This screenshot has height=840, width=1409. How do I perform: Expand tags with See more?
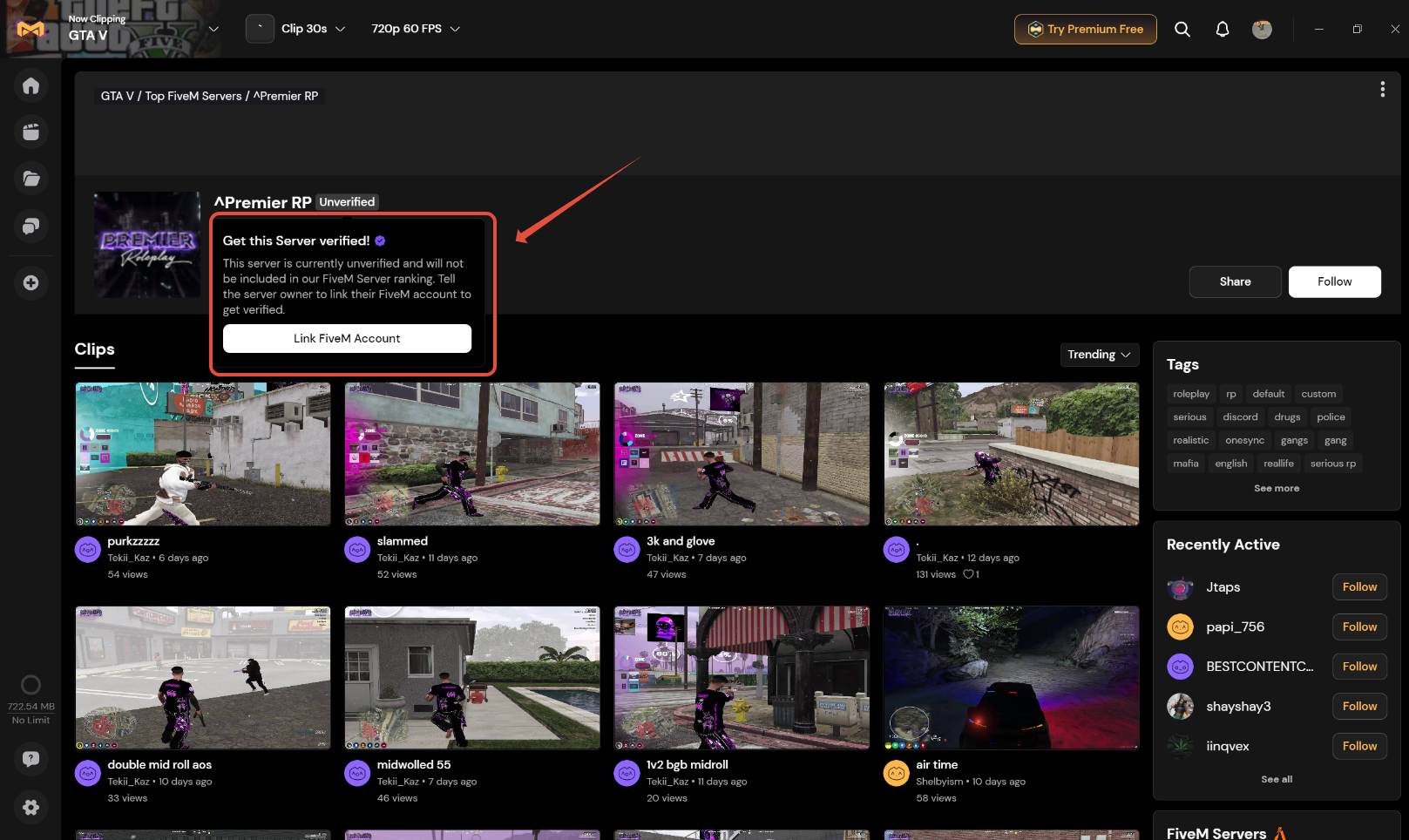[x=1277, y=488]
